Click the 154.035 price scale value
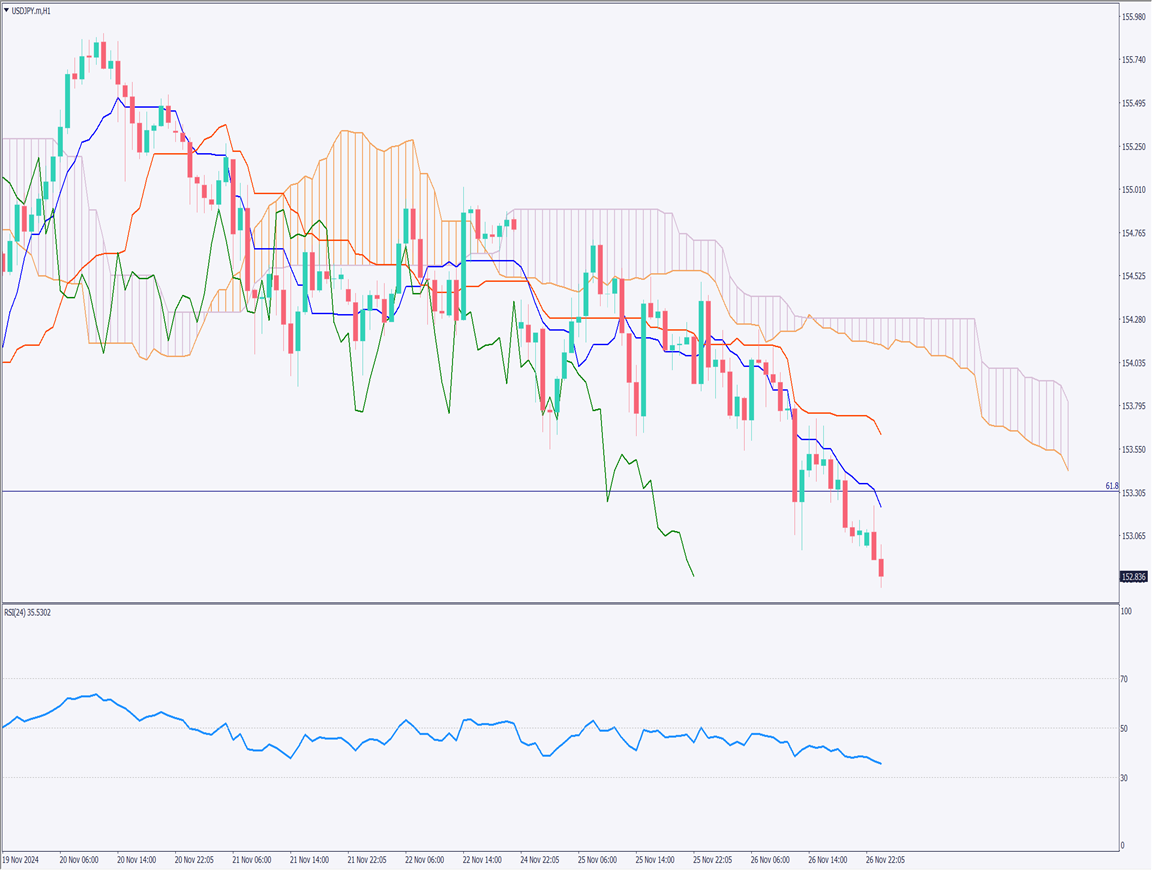Image resolution: width=1152 pixels, height=870 pixels. point(1133,363)
